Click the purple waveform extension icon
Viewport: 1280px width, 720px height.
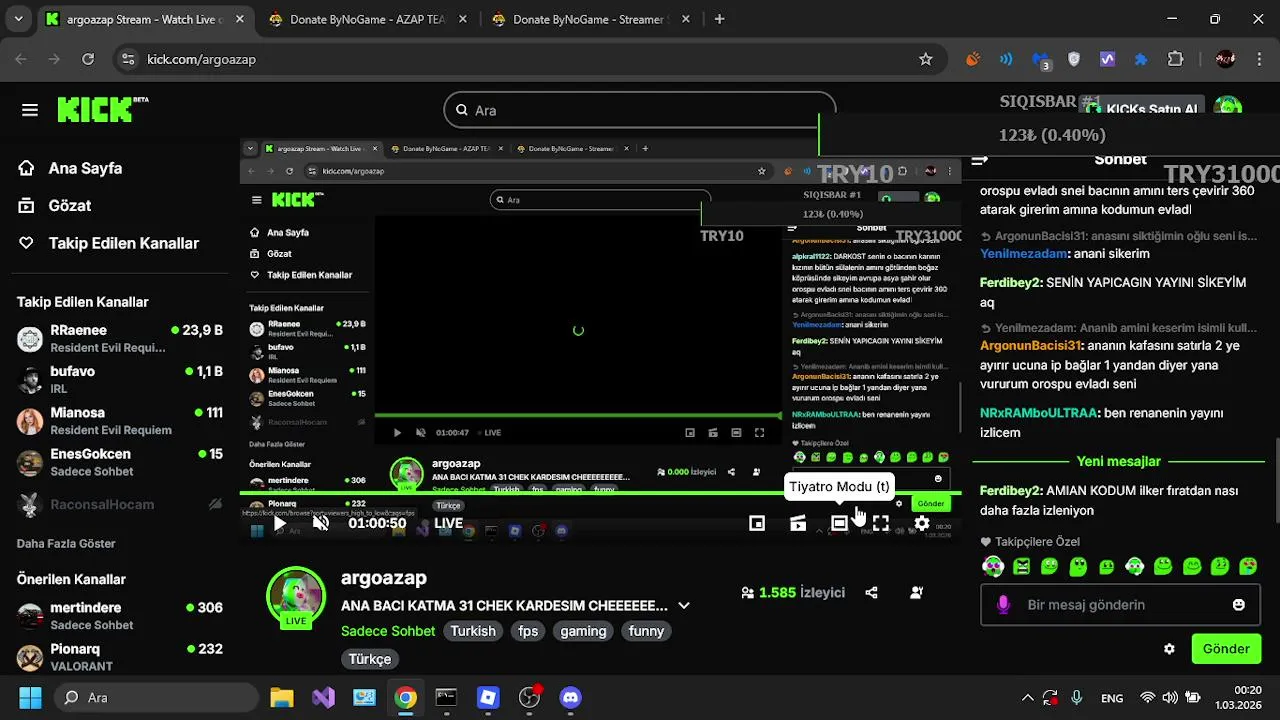click(x=1107, y=59)
